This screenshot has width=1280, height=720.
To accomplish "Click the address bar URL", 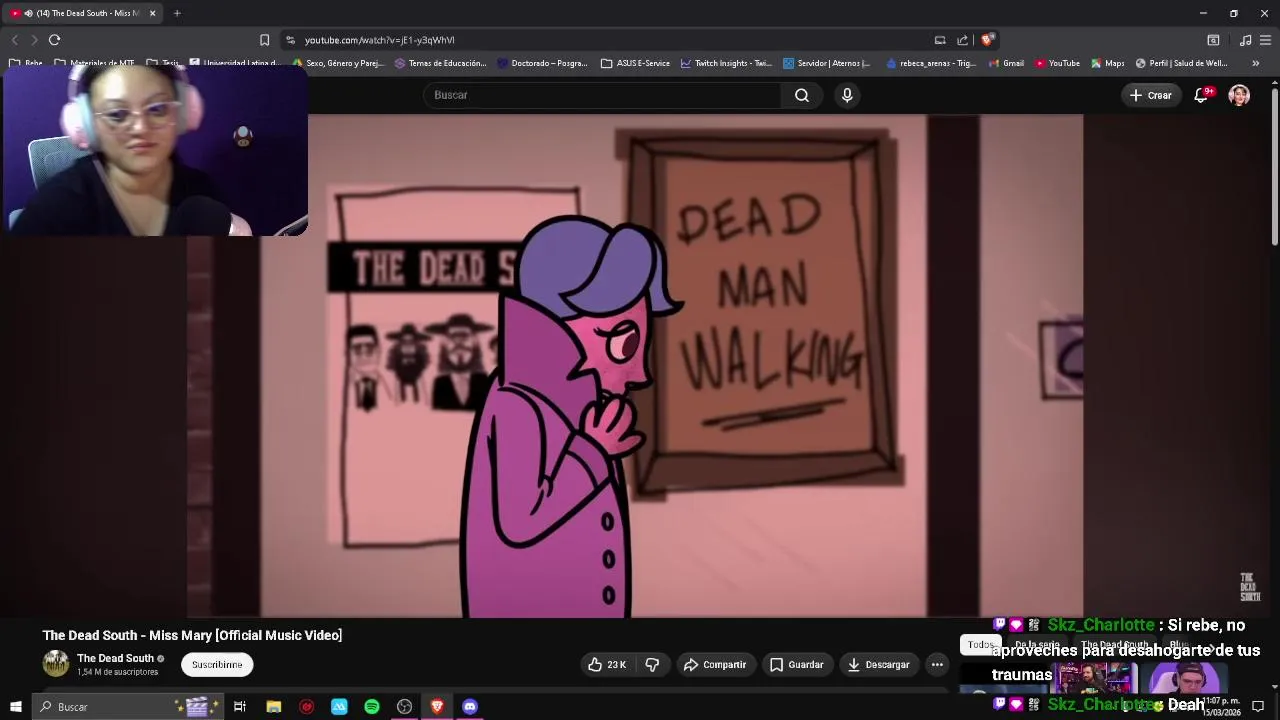I will (x=380, y=40).
